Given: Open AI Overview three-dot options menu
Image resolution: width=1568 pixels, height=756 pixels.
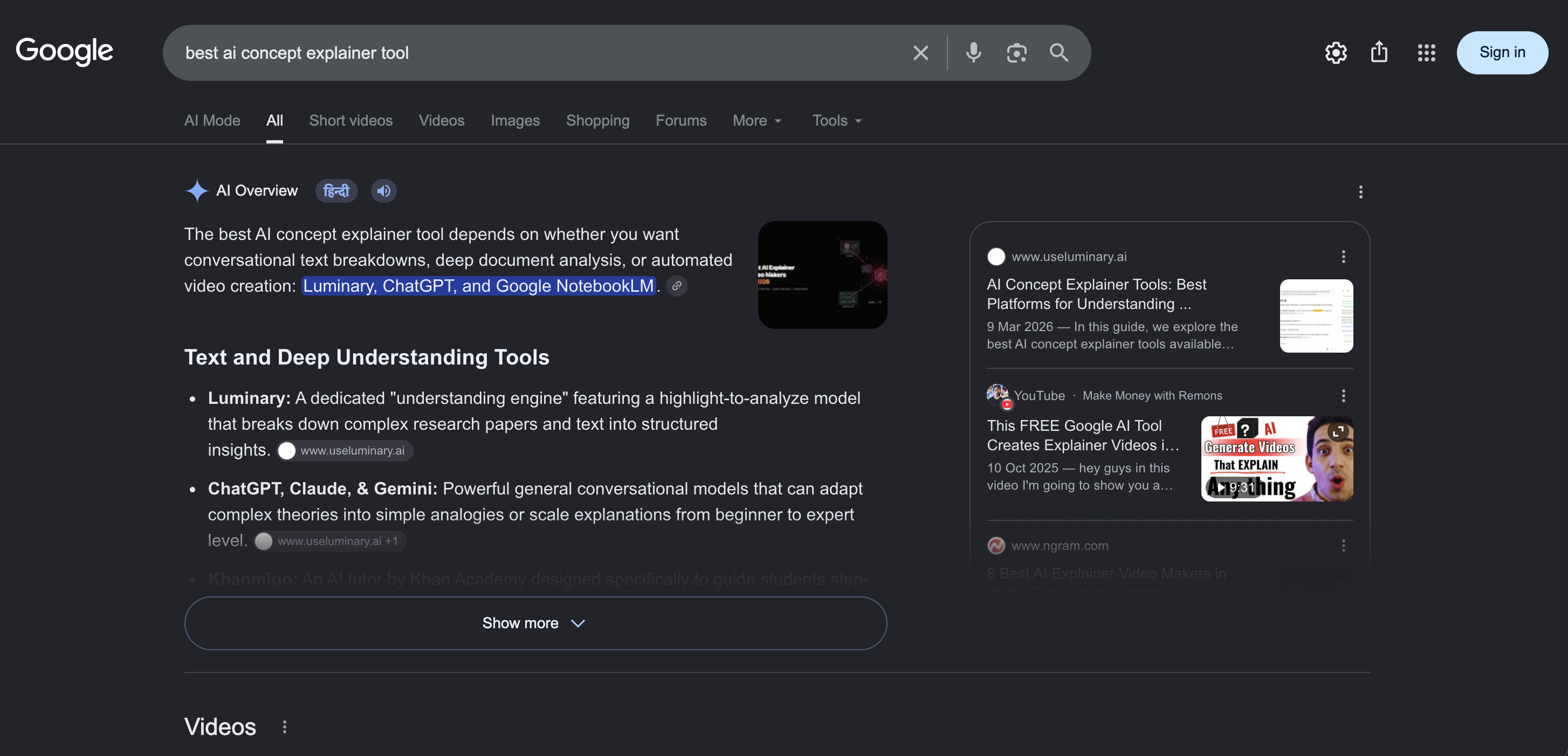Looking at the screenshot, I should coord(1360,193).
